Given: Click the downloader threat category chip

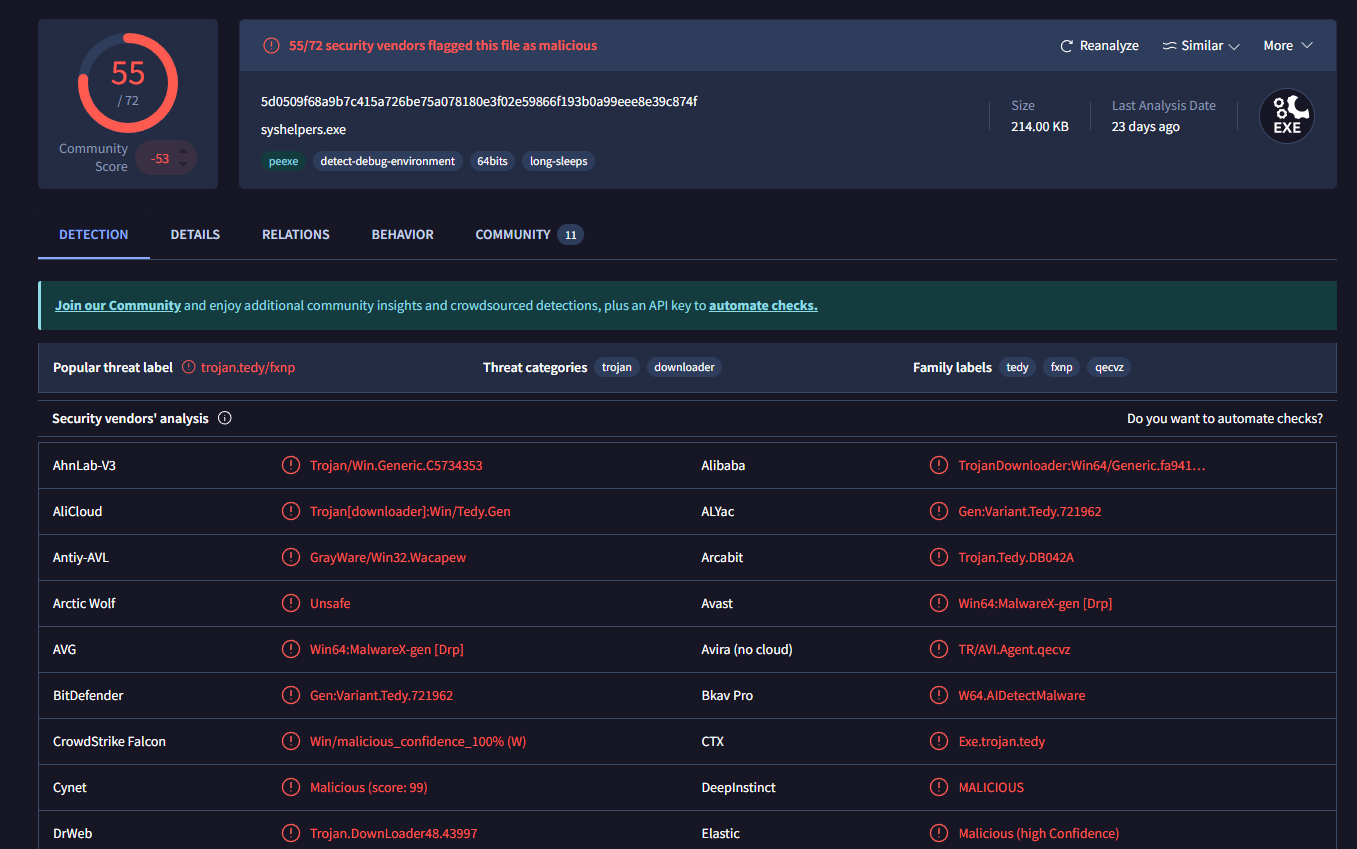Looking at the screenshot, I should (x=684, y=367).
